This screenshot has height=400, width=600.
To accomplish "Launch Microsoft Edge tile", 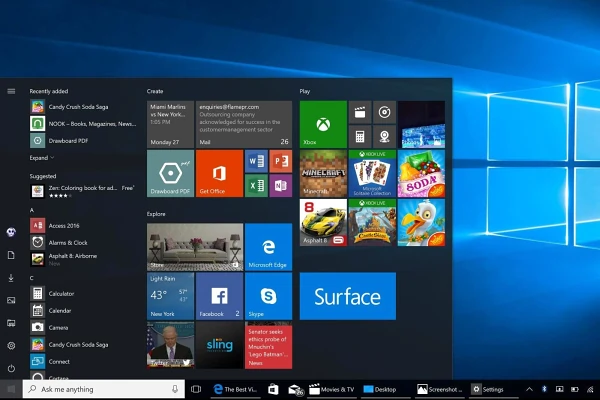I will 268,247.
